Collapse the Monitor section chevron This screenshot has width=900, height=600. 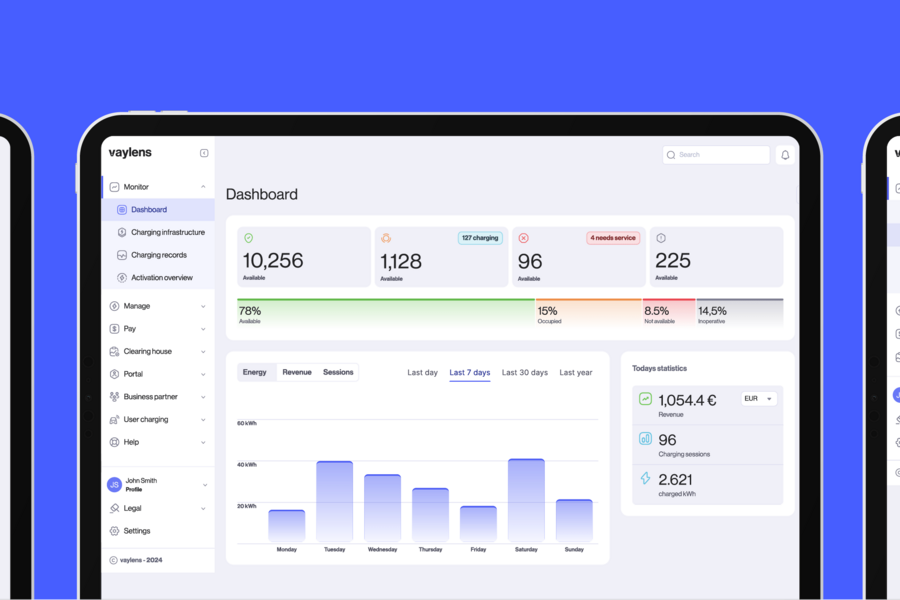point(203,187)
